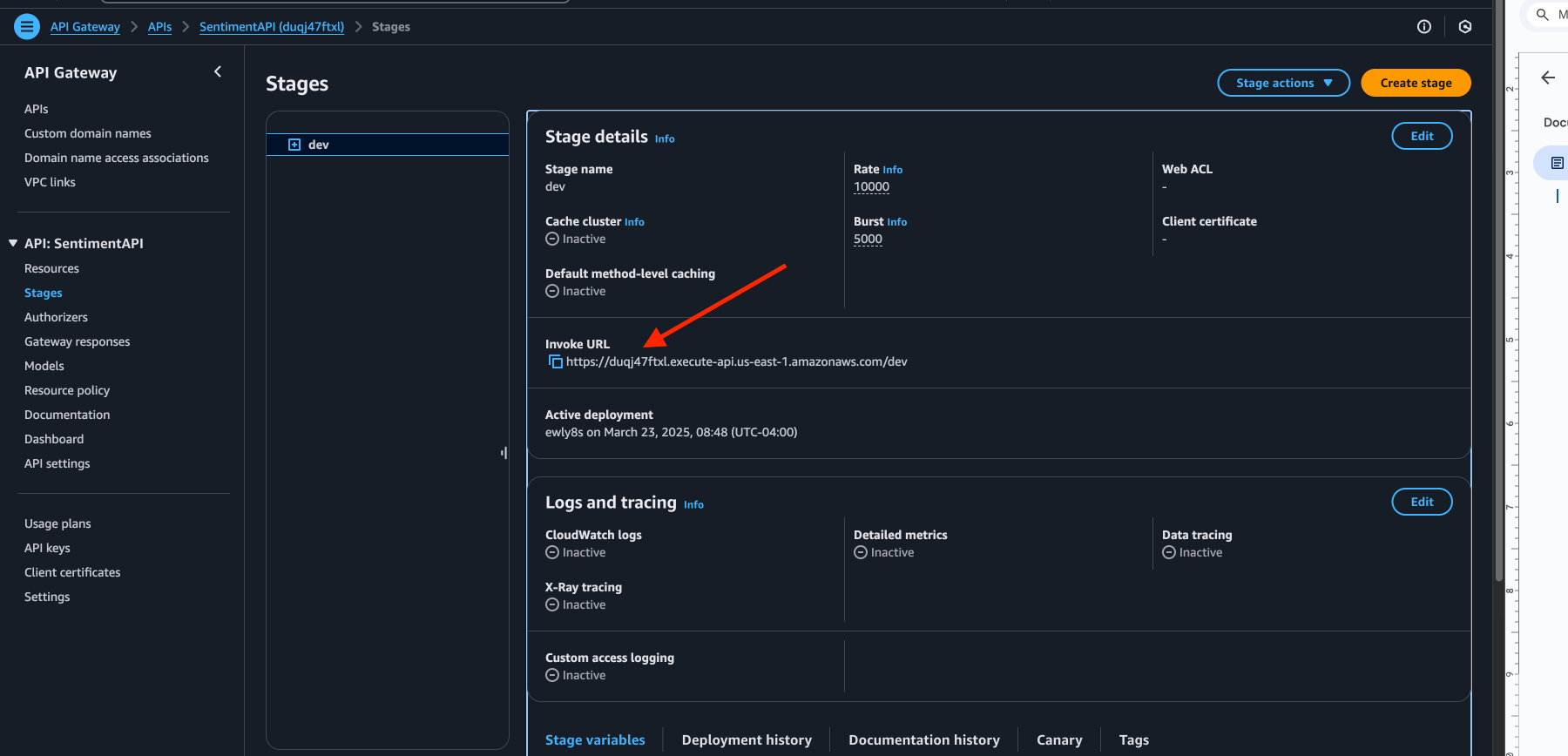Image resolution: width=1568 pixels, height=756 pixels.
Task: Switch to the Documentation history tab
Action: pyautogui.click(x=924, y=739)
